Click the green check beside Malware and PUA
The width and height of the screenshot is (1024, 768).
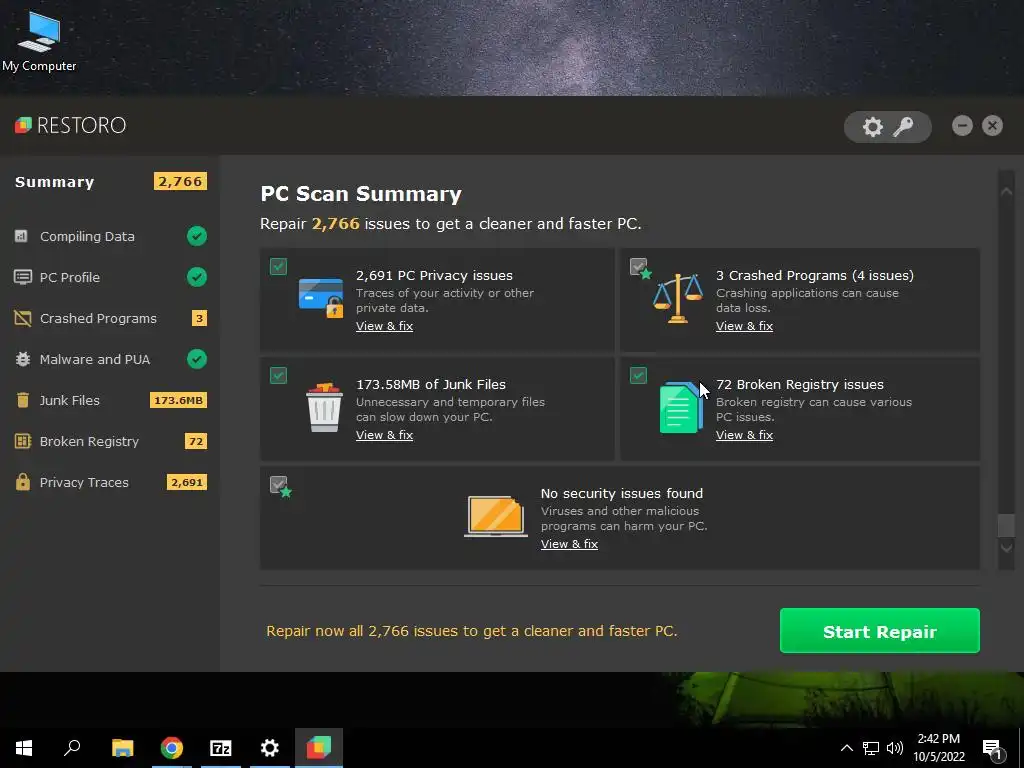[197, 359]
